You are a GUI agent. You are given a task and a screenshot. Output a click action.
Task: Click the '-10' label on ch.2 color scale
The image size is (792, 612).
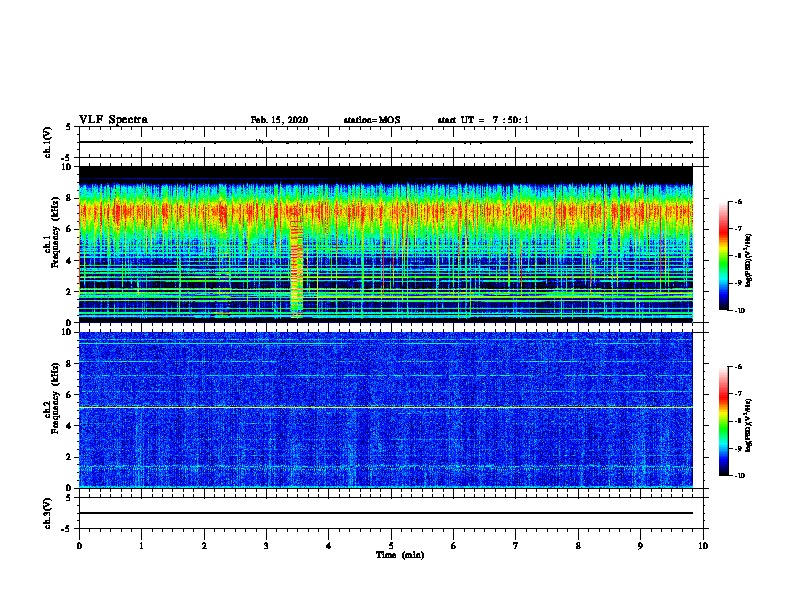[739, 476]
